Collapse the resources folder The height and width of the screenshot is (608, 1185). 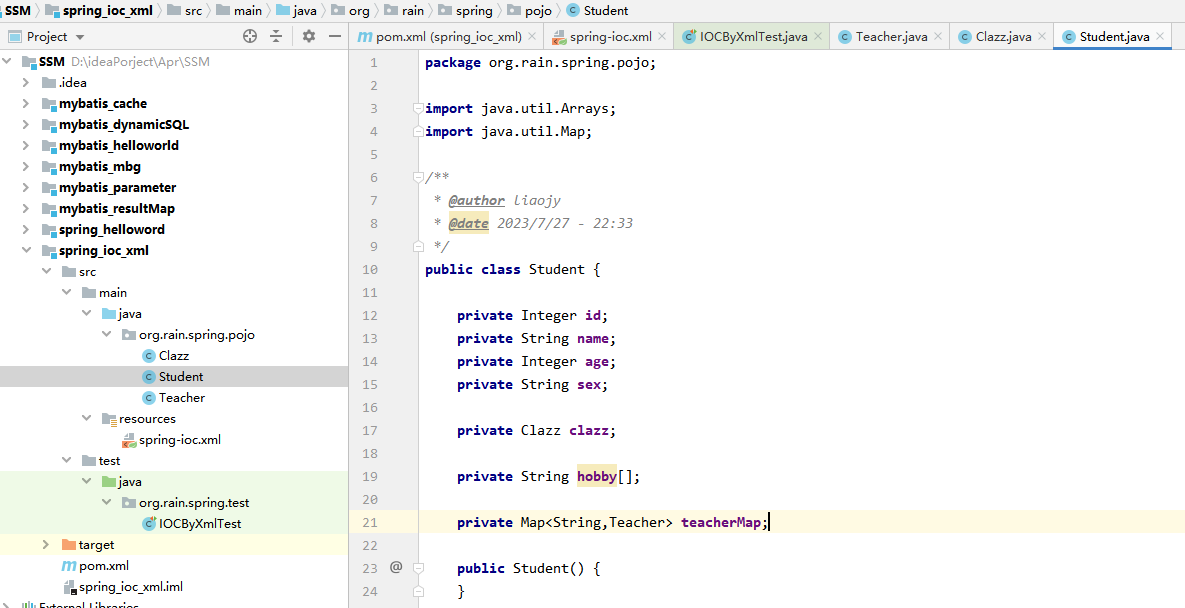[87, 418]
